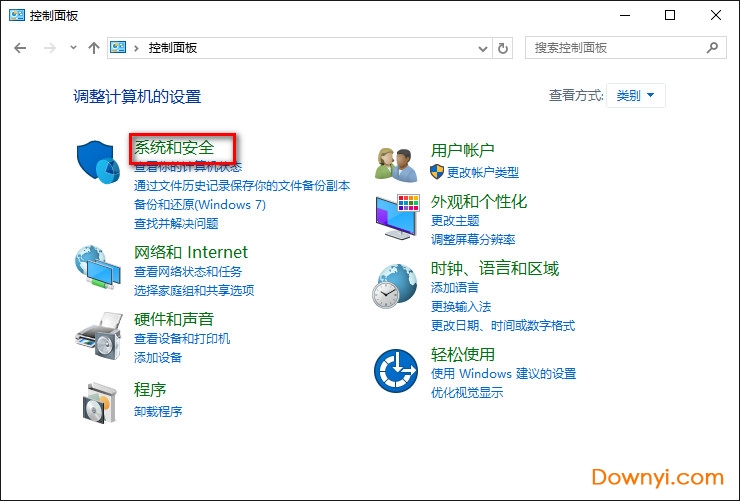Expand the address bar history dropdown

(x=483, y=47)
